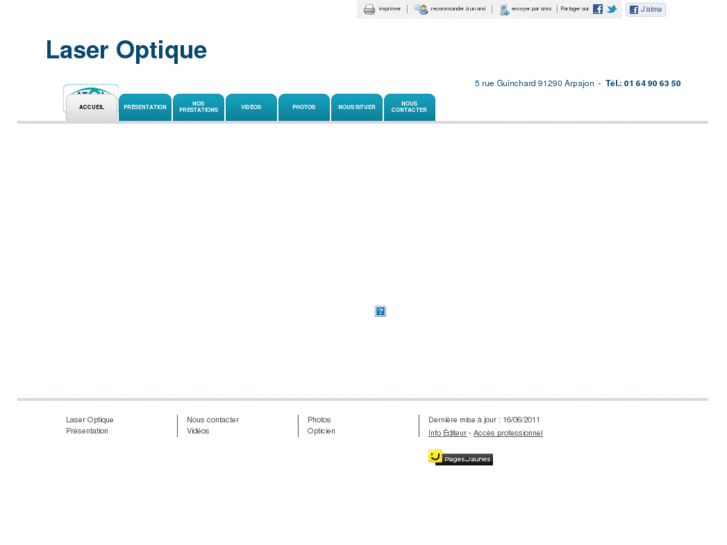Click the Facebook J'aime like button
This screenshot has height=545, width=727.
click(645, 9)
